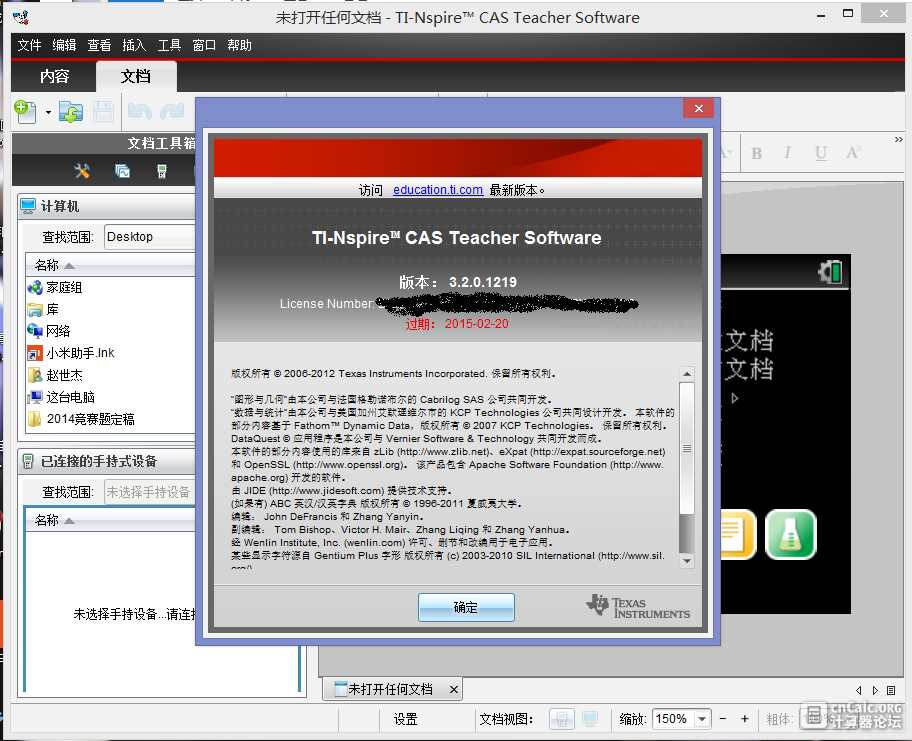Switch to computer document view icon
Image resolution: width=912 pixels, height=741 pixels.
[x=590, y=719]
